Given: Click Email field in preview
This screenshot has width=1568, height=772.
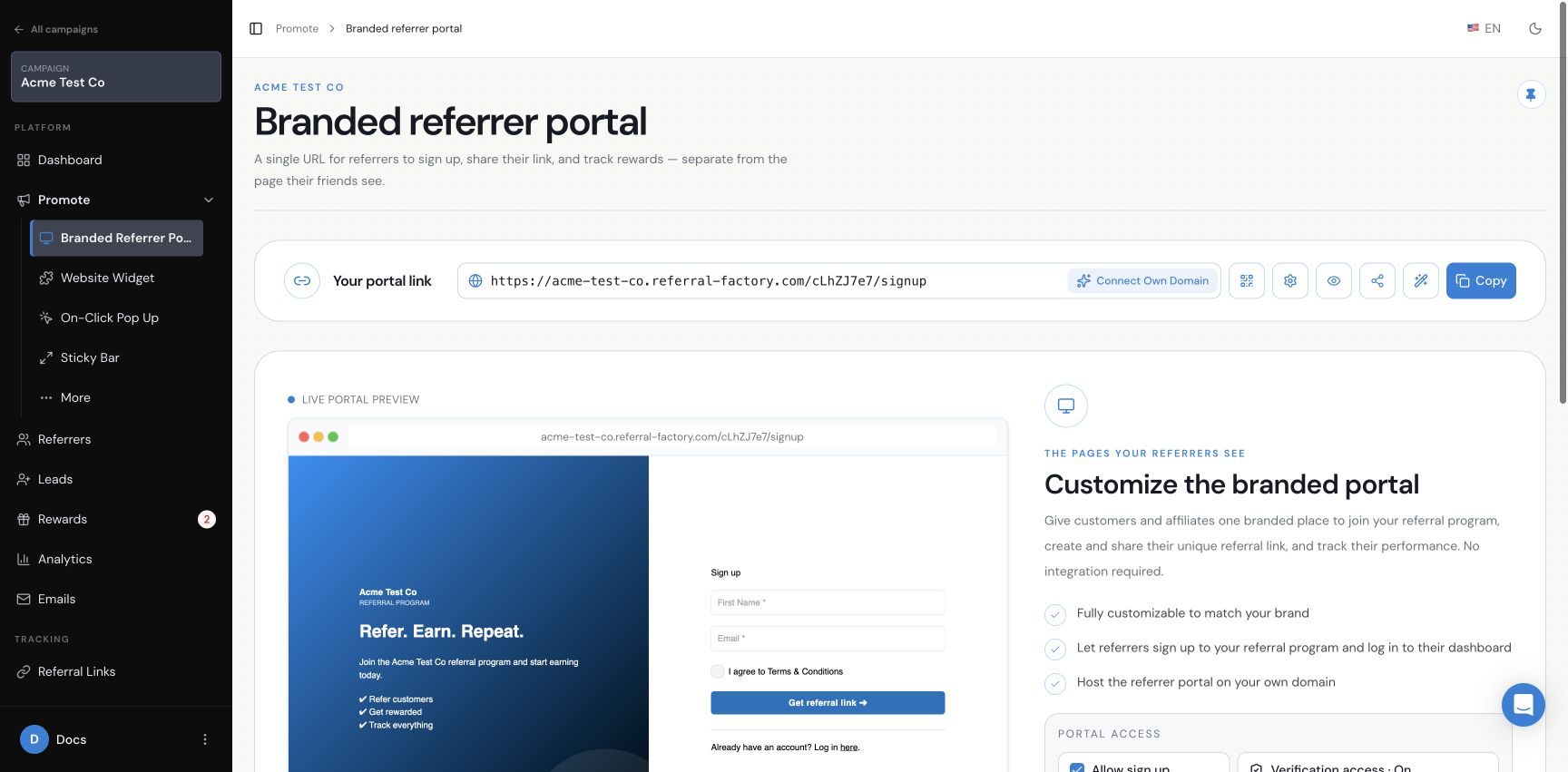Looking at the screenshot, I should click(828, 639).
